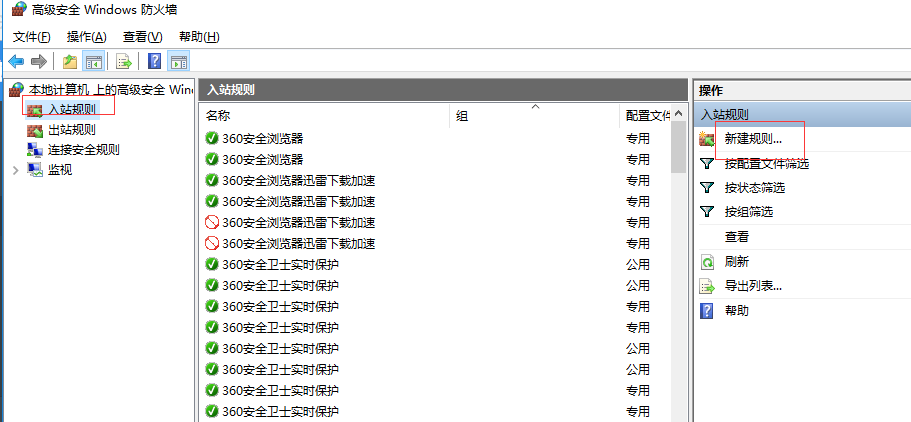Open the 文件(F) menu
This screenshot has height=422, width=911.
(32, 37)
